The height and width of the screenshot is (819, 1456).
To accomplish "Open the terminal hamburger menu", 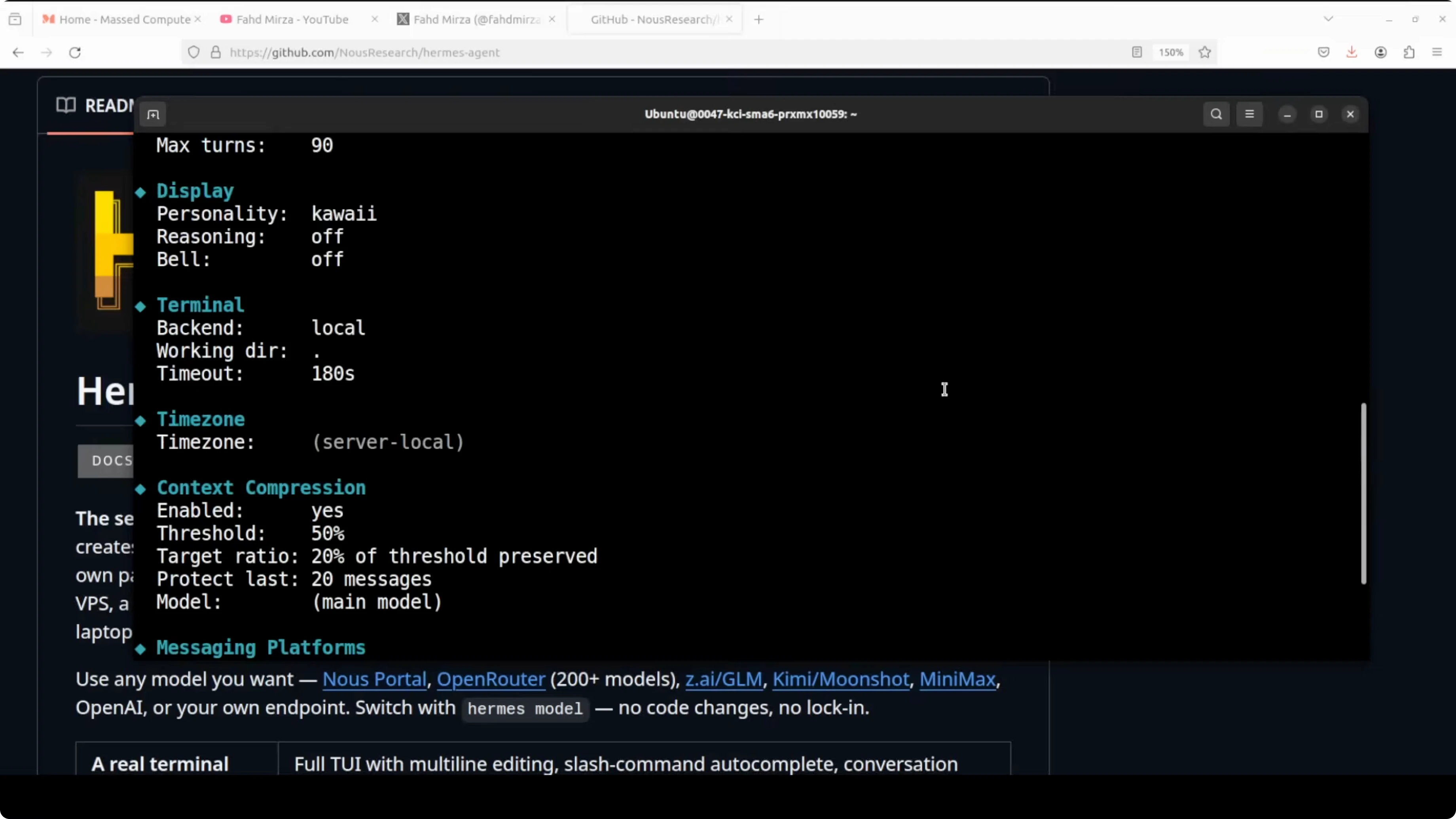I will (1249, 114).
